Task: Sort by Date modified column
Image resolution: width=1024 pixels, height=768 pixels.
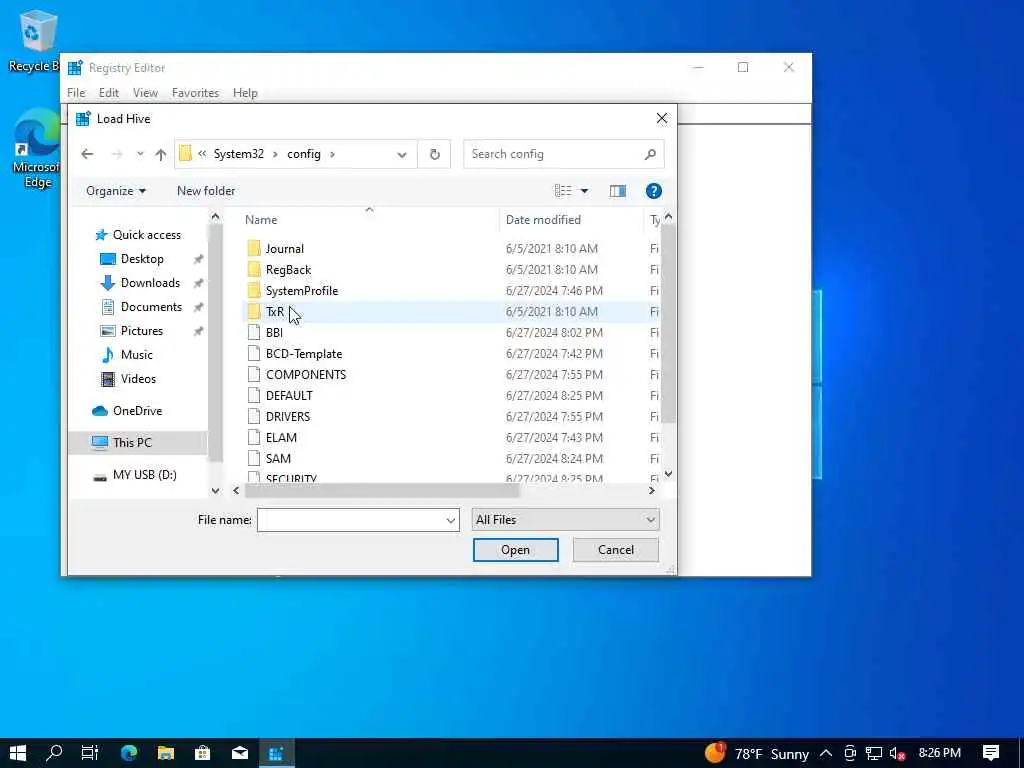Action: 543,220
